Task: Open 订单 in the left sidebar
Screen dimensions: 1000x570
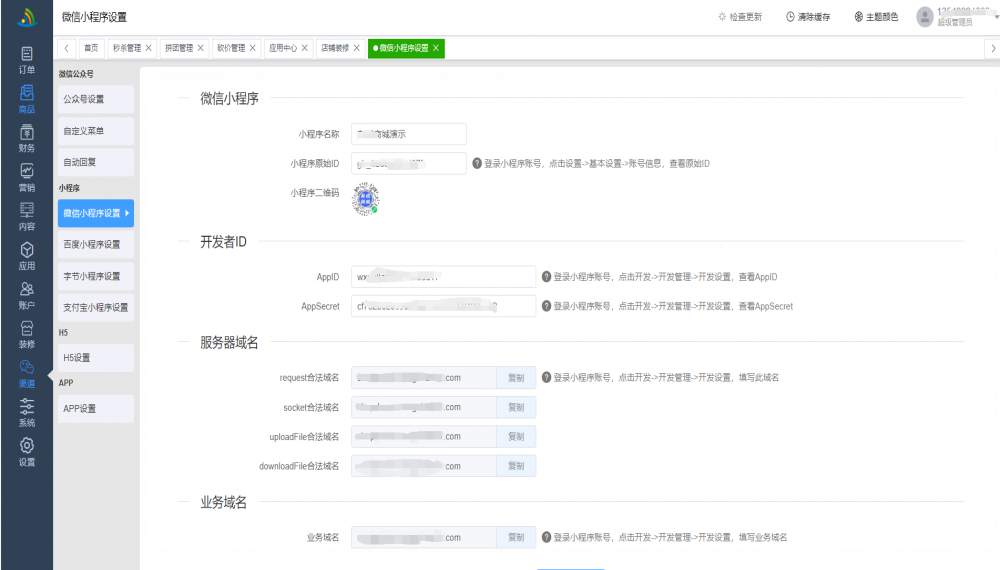Action: tap(26, 58)
